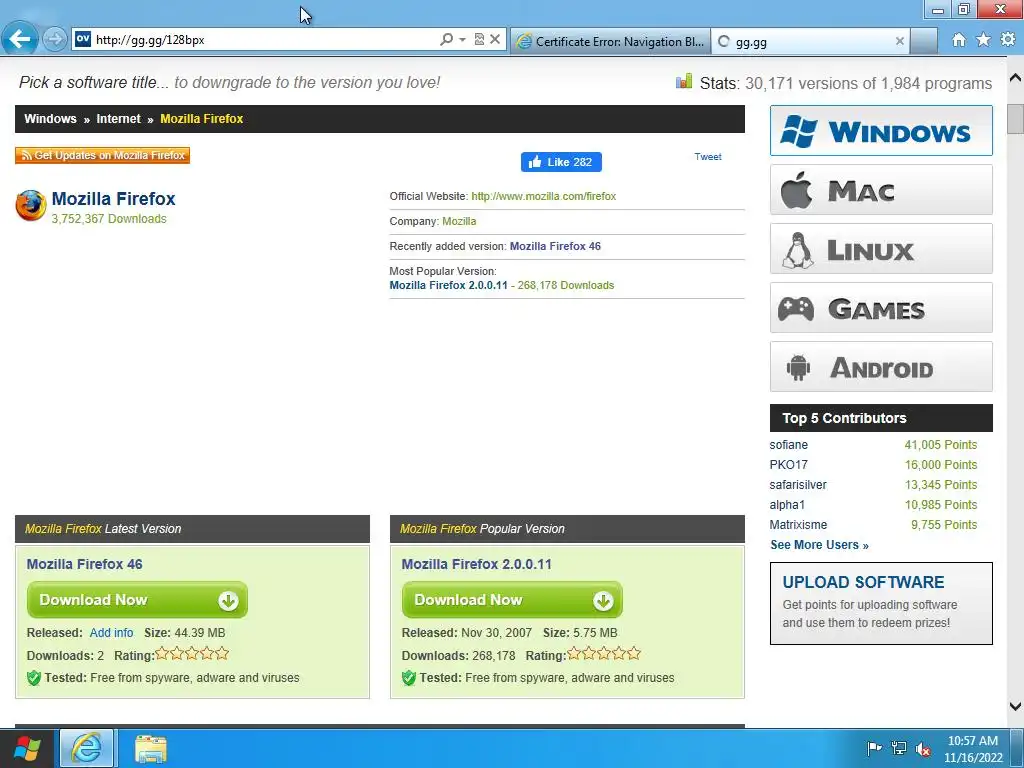
Task: Click the Action Center flag tray icon
Action: click(874, 748)
